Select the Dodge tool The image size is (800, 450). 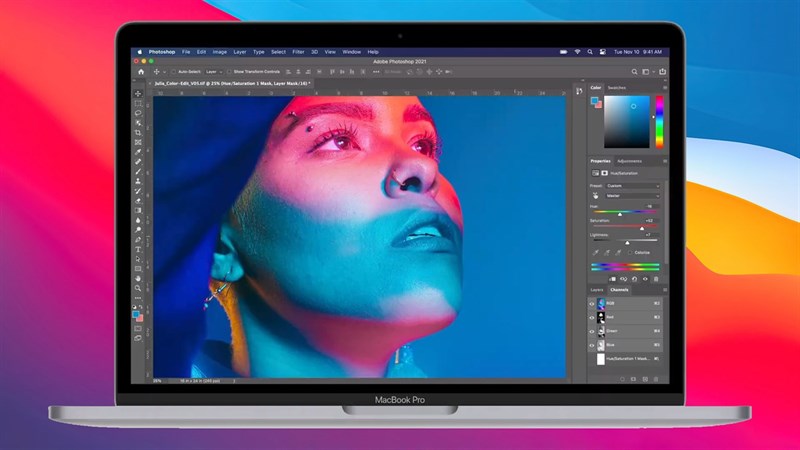click(x=138, y=230)
